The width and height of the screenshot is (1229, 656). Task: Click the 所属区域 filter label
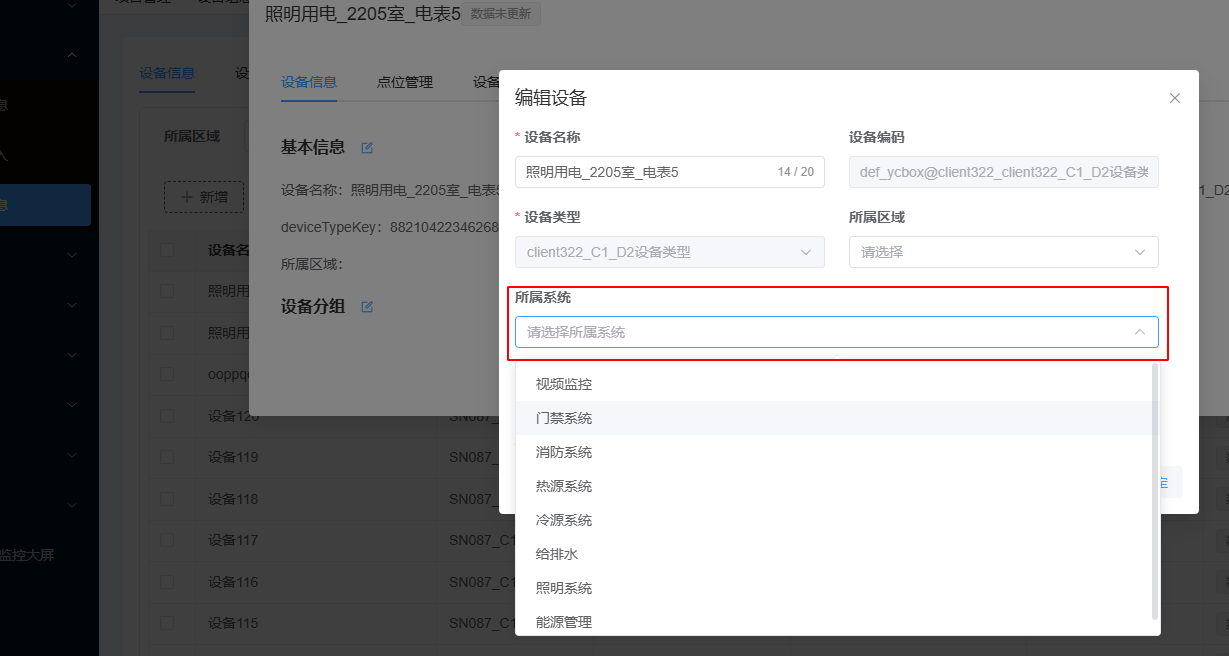point(192,136)
